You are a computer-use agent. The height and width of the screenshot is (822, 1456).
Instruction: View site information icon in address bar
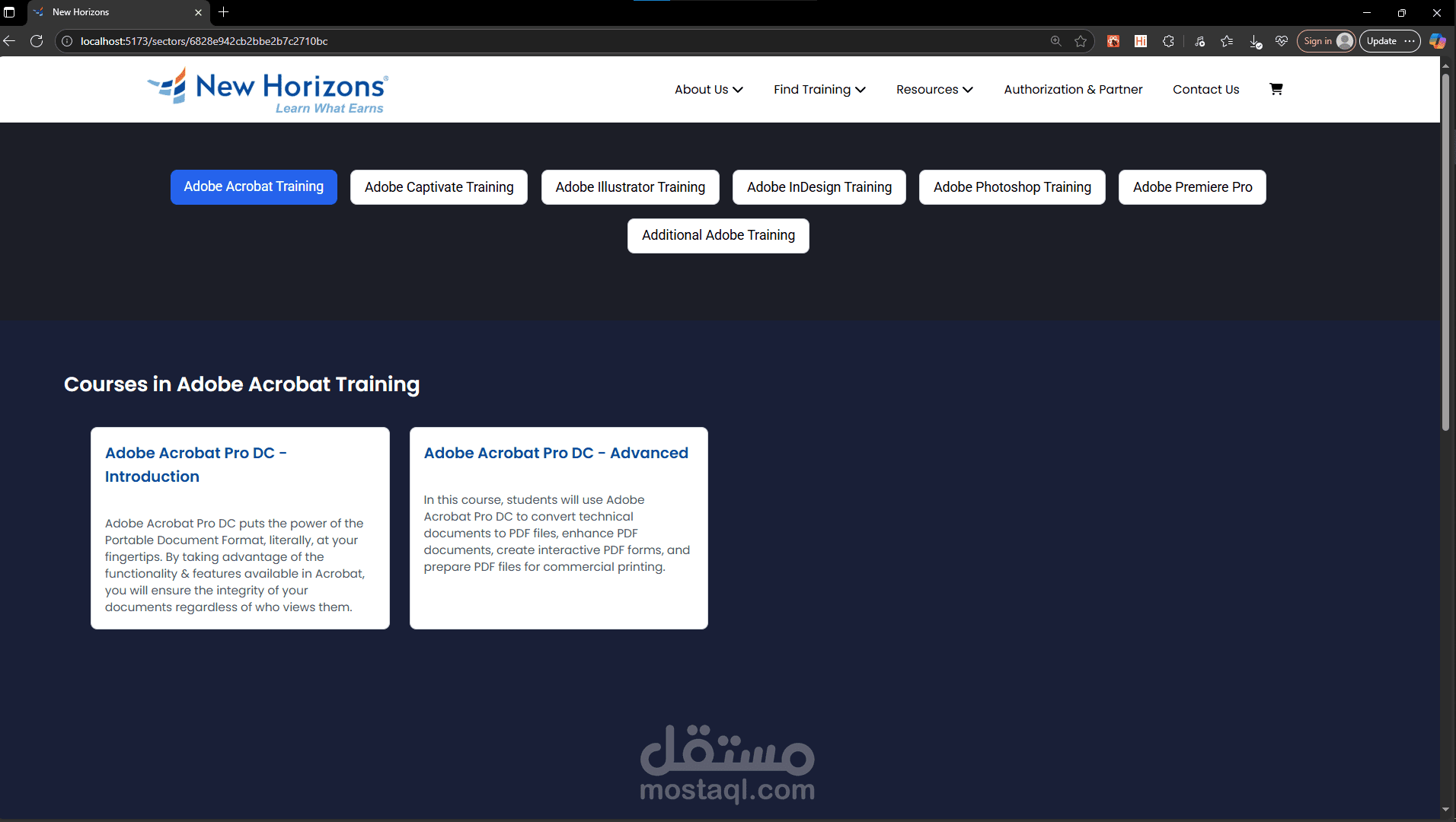[67, 41]
